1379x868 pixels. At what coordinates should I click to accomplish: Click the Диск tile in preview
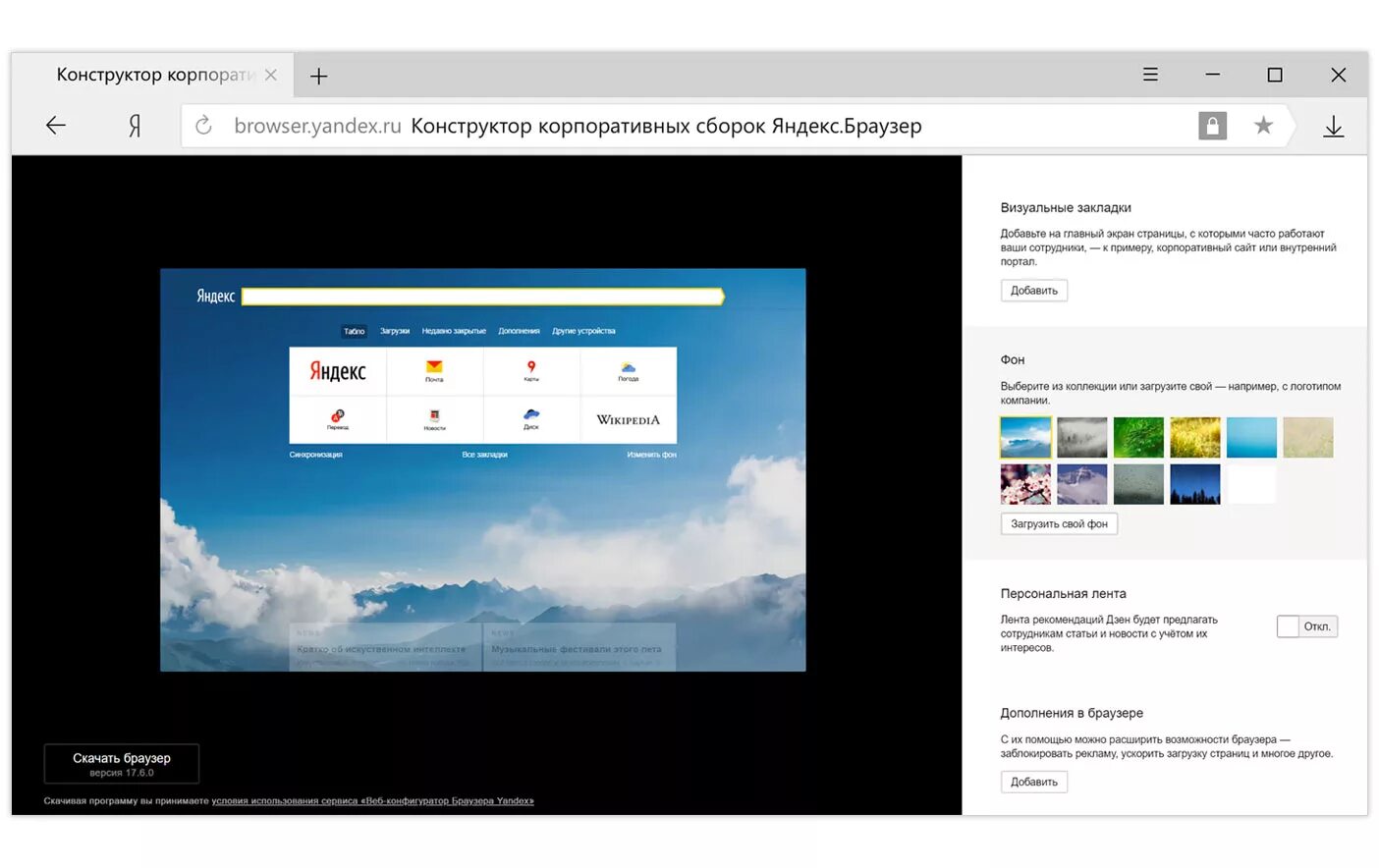pyautogui.click(x=531, y=419)
